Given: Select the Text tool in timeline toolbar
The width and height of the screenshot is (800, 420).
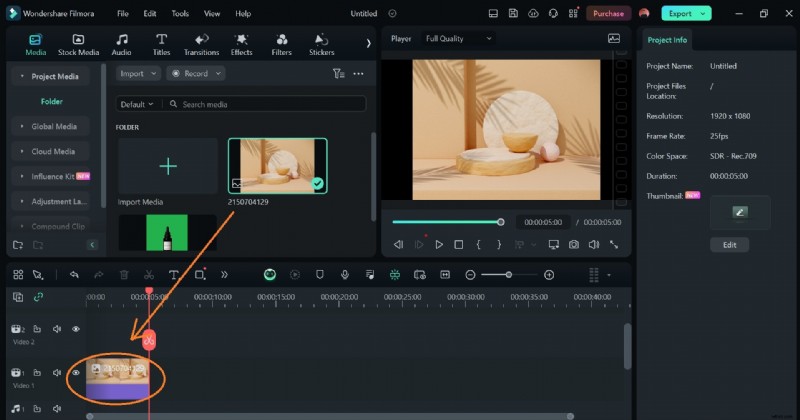Looking at the screenshot, I should pyautogui.click(x=174, y=274).
